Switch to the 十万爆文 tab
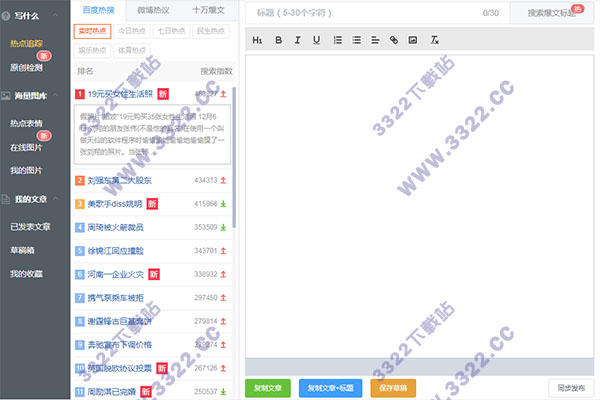 (x=208, y=10)
